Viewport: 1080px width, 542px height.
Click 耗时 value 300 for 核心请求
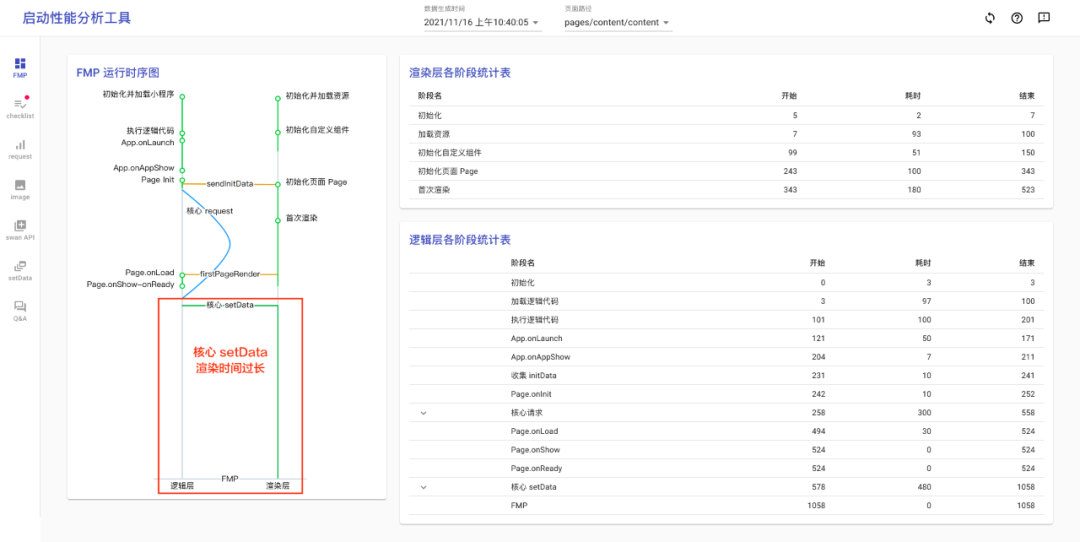click(x=924, y=413)
